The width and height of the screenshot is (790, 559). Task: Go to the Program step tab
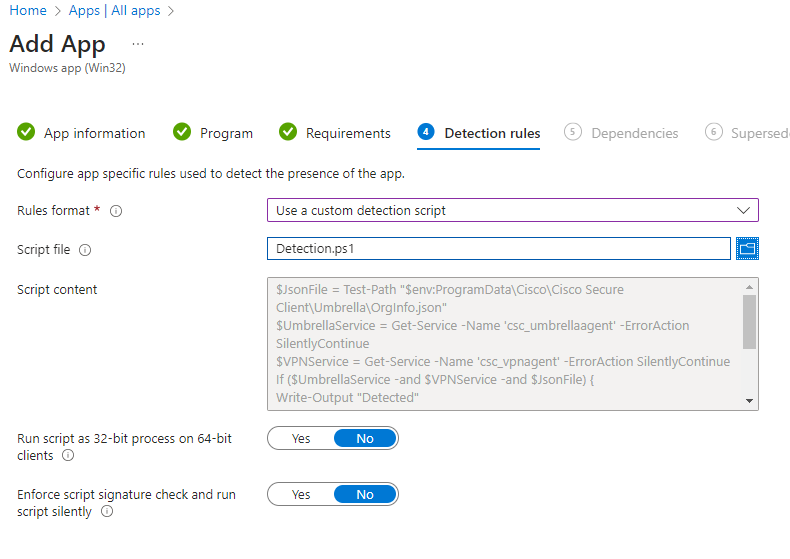click(226, 133)
